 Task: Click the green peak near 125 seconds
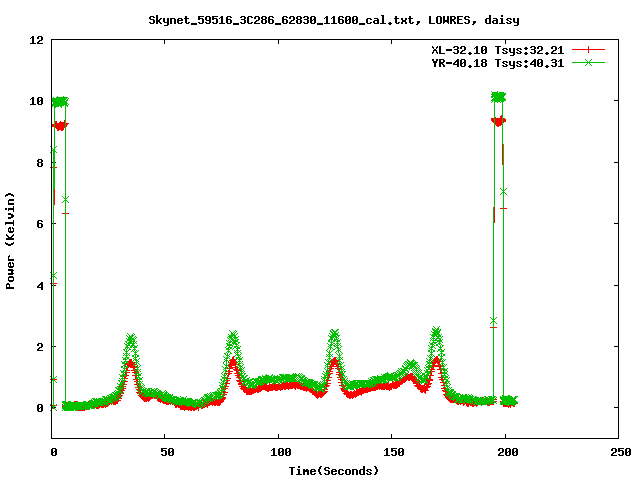tap(334, 335)
